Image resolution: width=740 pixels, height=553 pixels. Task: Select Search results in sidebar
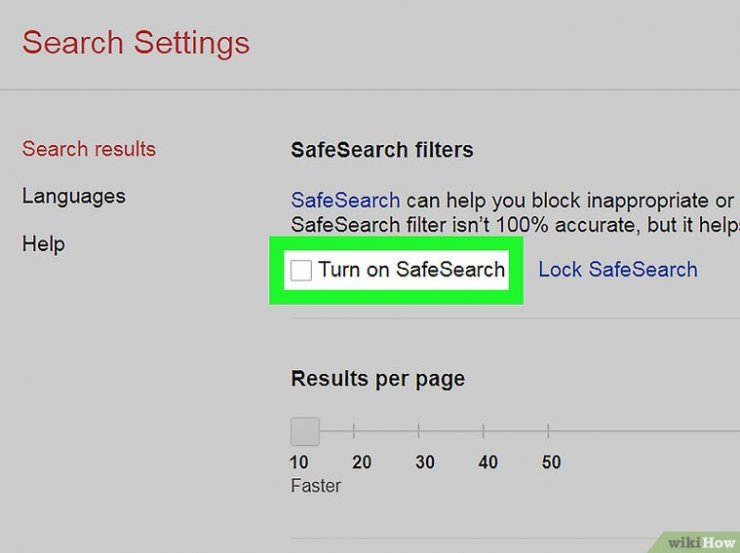(x=89, y=149)
